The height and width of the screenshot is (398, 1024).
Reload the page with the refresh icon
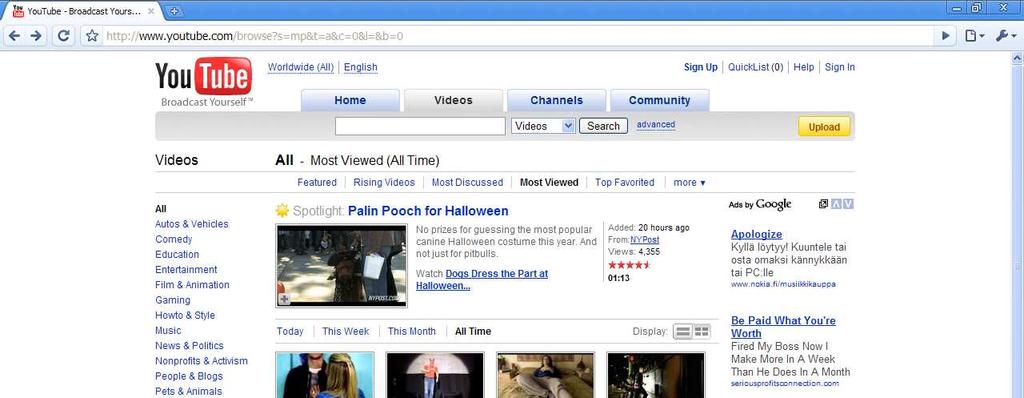pyautogui.click(x=63, y=36)
